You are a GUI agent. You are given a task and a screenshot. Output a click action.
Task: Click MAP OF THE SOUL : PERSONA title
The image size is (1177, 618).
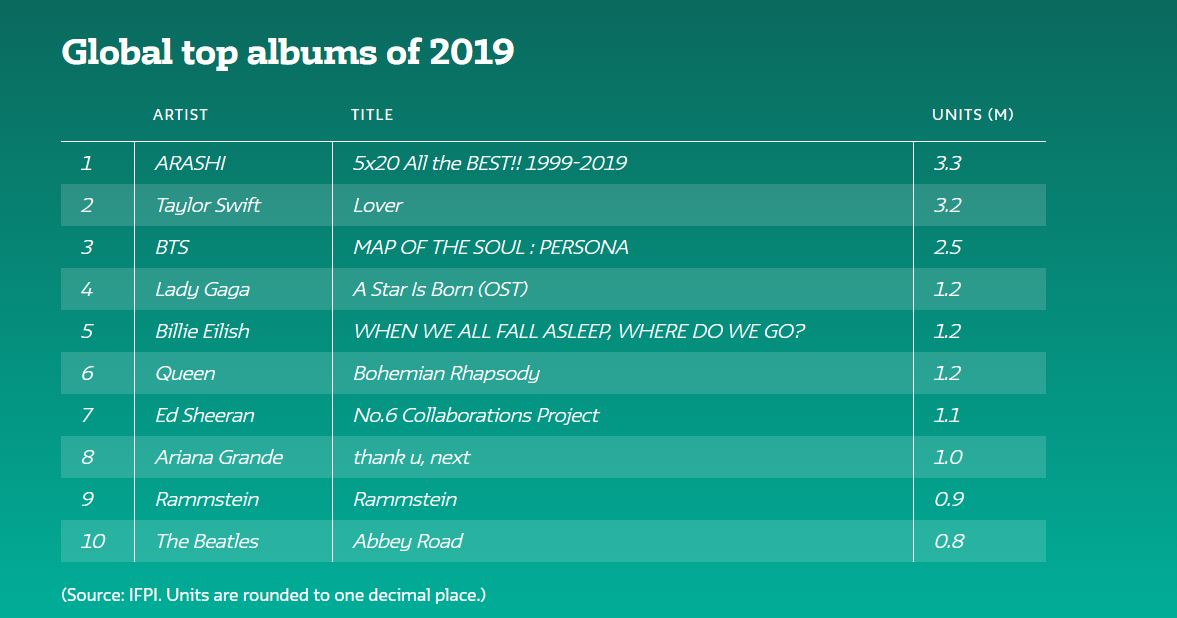491,247
